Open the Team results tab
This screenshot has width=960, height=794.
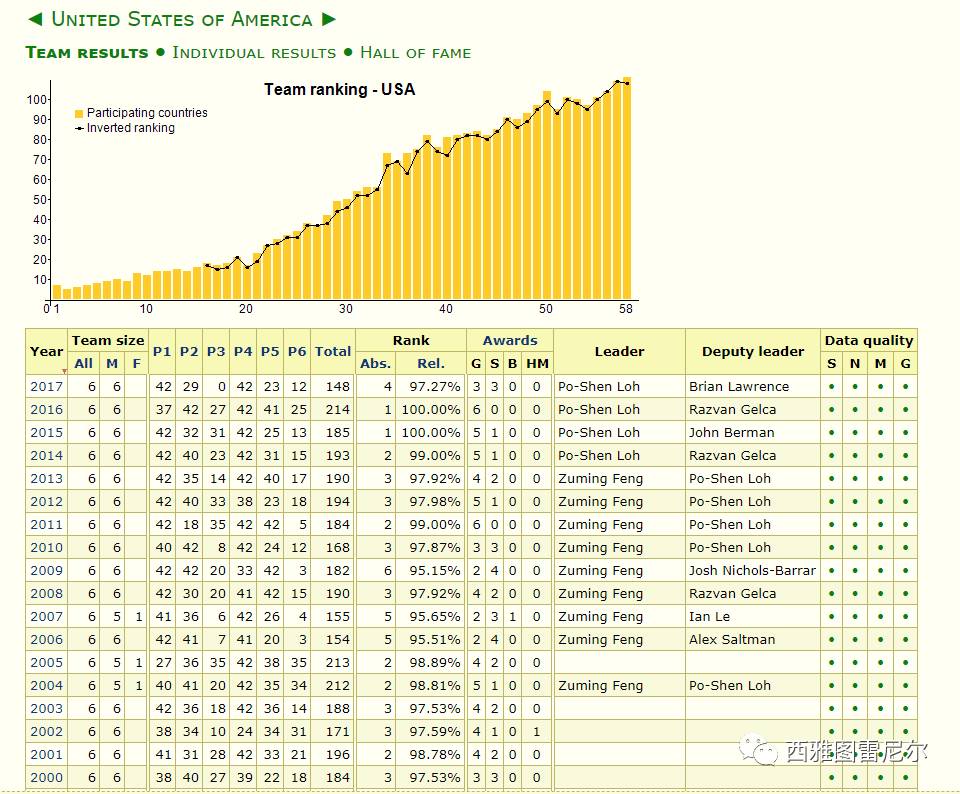pos(87,53)
